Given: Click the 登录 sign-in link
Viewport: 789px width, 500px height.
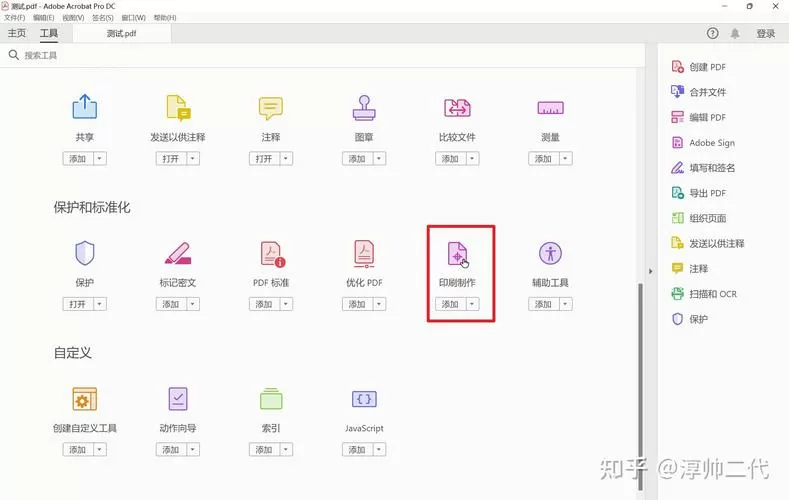Looking at the screenshot, I should click(766, 33).
